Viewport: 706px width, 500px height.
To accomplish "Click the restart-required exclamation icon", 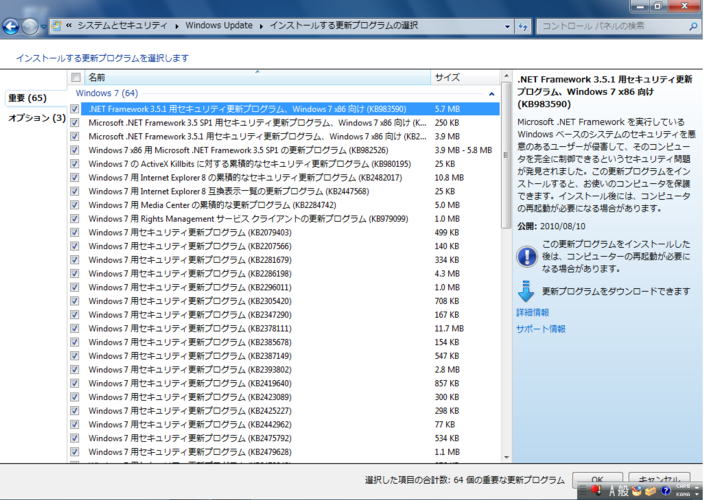I will (526, 257).
